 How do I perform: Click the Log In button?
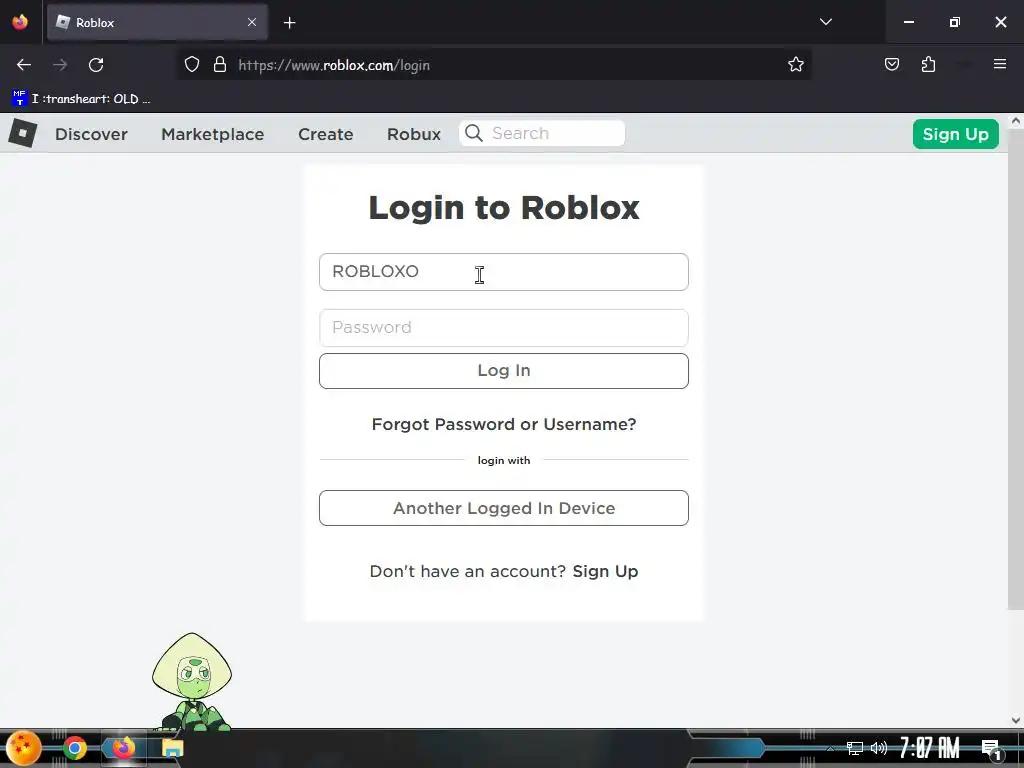pyautogui.click(x=504, y=371)
